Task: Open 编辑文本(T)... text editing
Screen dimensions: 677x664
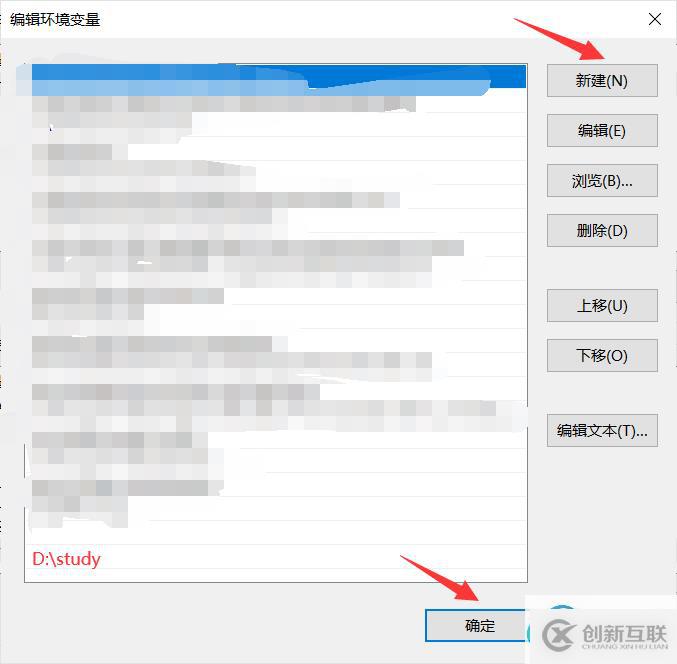Action: click(602, 430)
